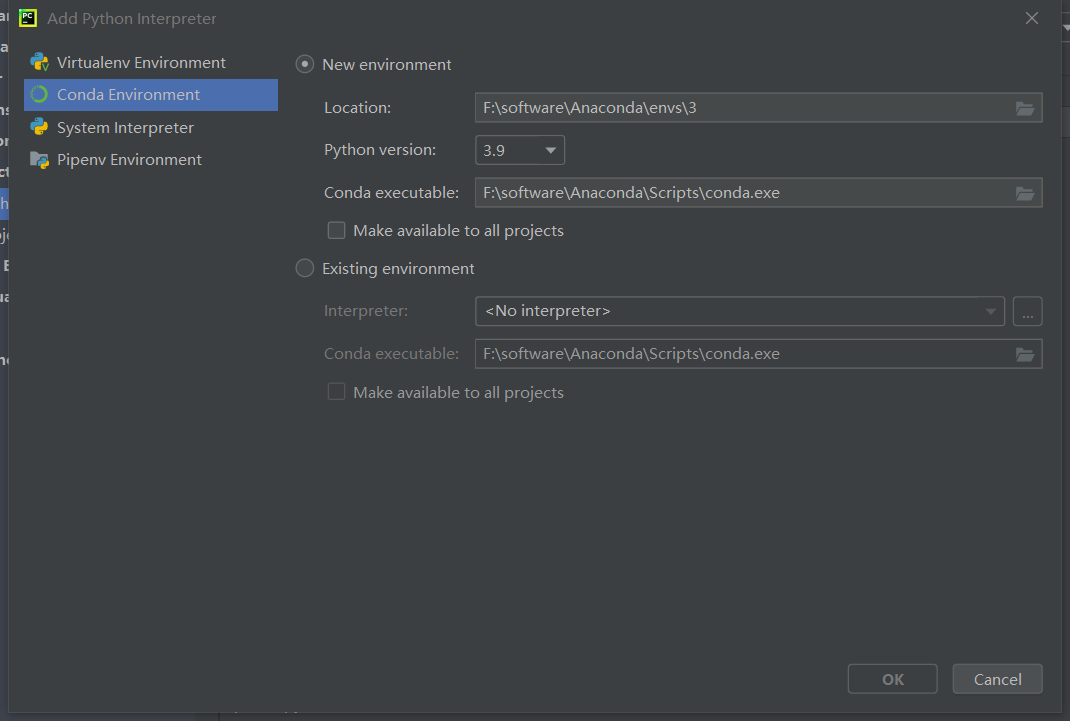The height and width of the screenshot is (721, 1070).
Task: Open the Python version dropdown
Action: [549, 149]
